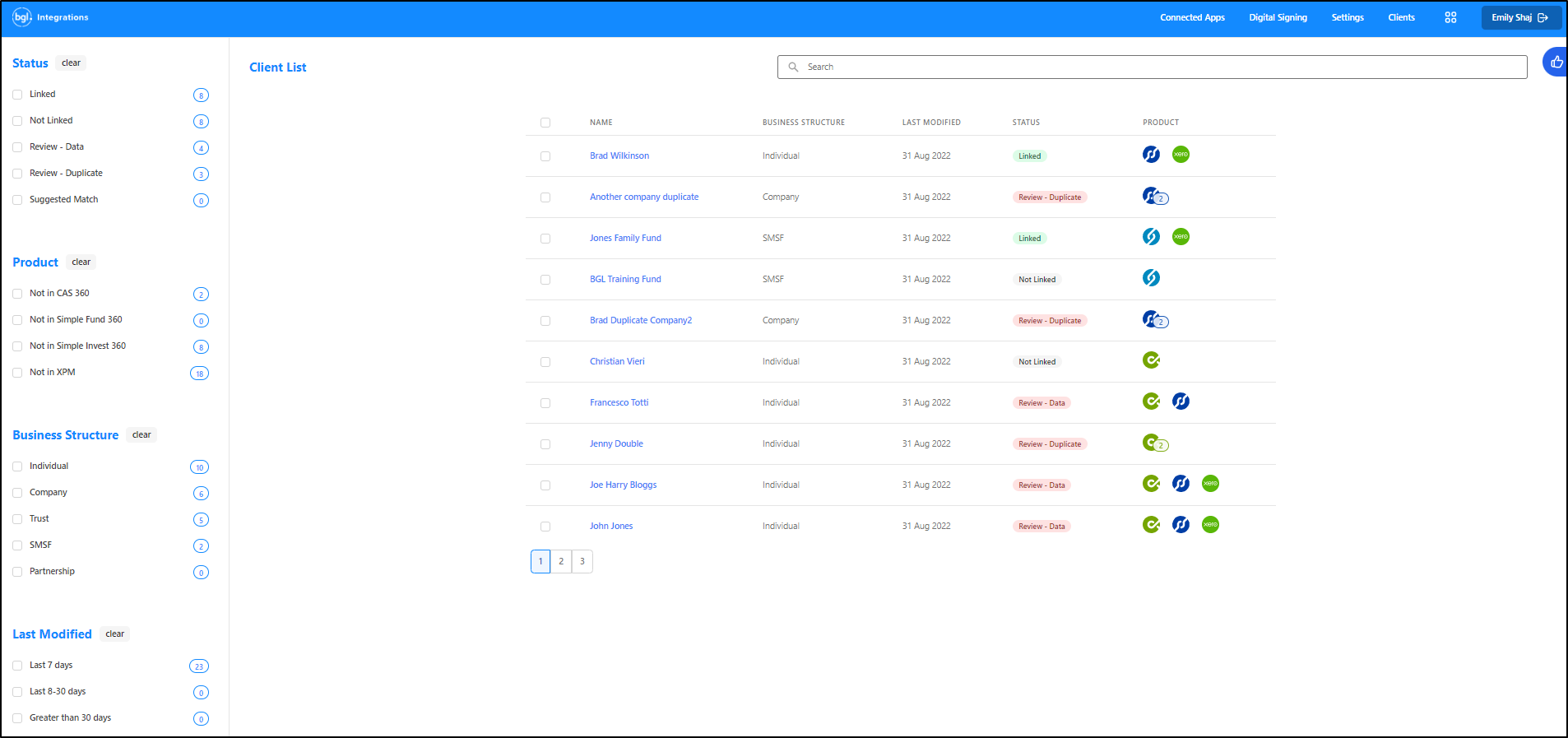Open the apps grid icon in header
The image size is (1568, 738).
point(1450,17)
